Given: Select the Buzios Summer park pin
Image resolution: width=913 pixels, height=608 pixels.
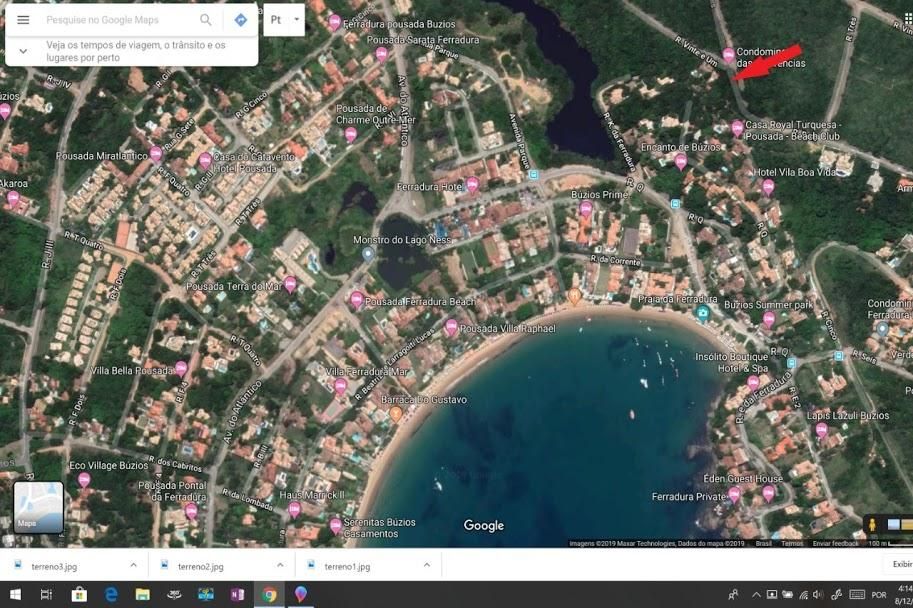Looking at the screenshot, I should tap(769, 319).
